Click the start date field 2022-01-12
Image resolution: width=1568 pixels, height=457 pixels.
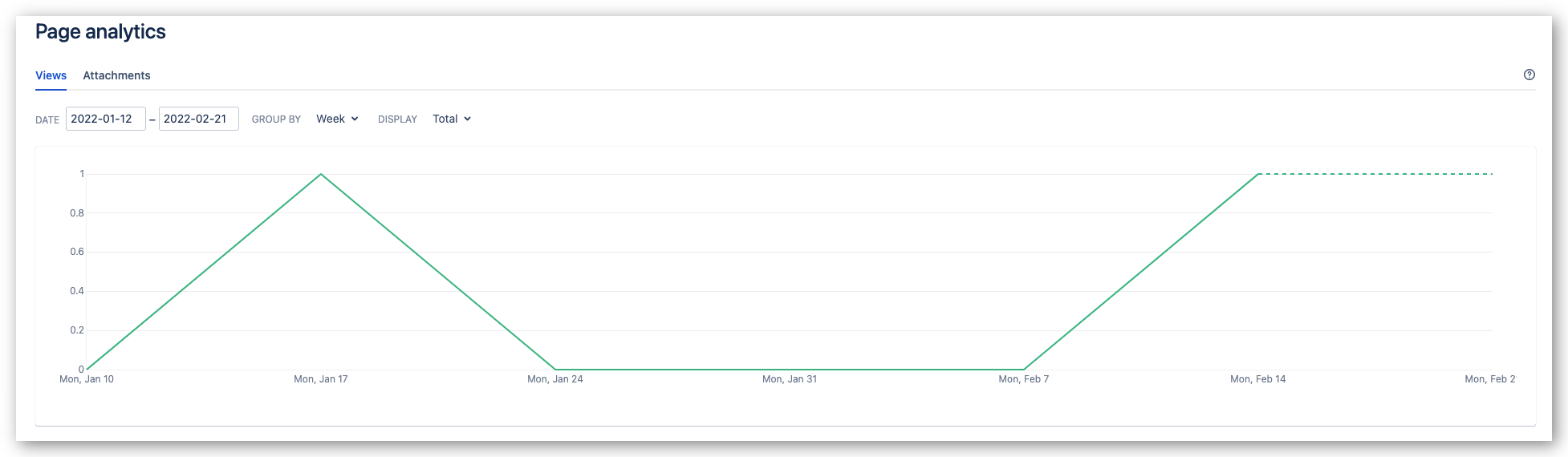[106, 119]
